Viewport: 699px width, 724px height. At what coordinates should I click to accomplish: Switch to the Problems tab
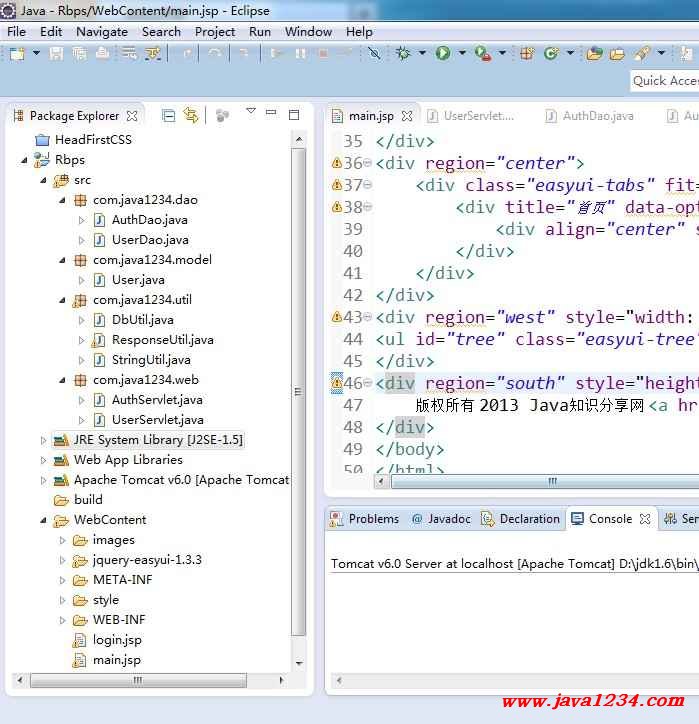pos(365,519)
